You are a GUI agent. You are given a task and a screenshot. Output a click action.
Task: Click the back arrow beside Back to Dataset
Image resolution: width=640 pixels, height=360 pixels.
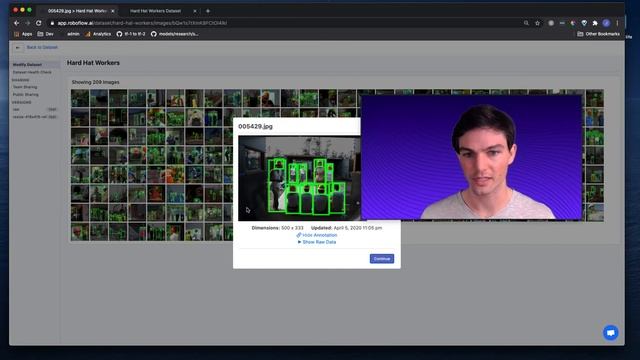pos(18,48)
